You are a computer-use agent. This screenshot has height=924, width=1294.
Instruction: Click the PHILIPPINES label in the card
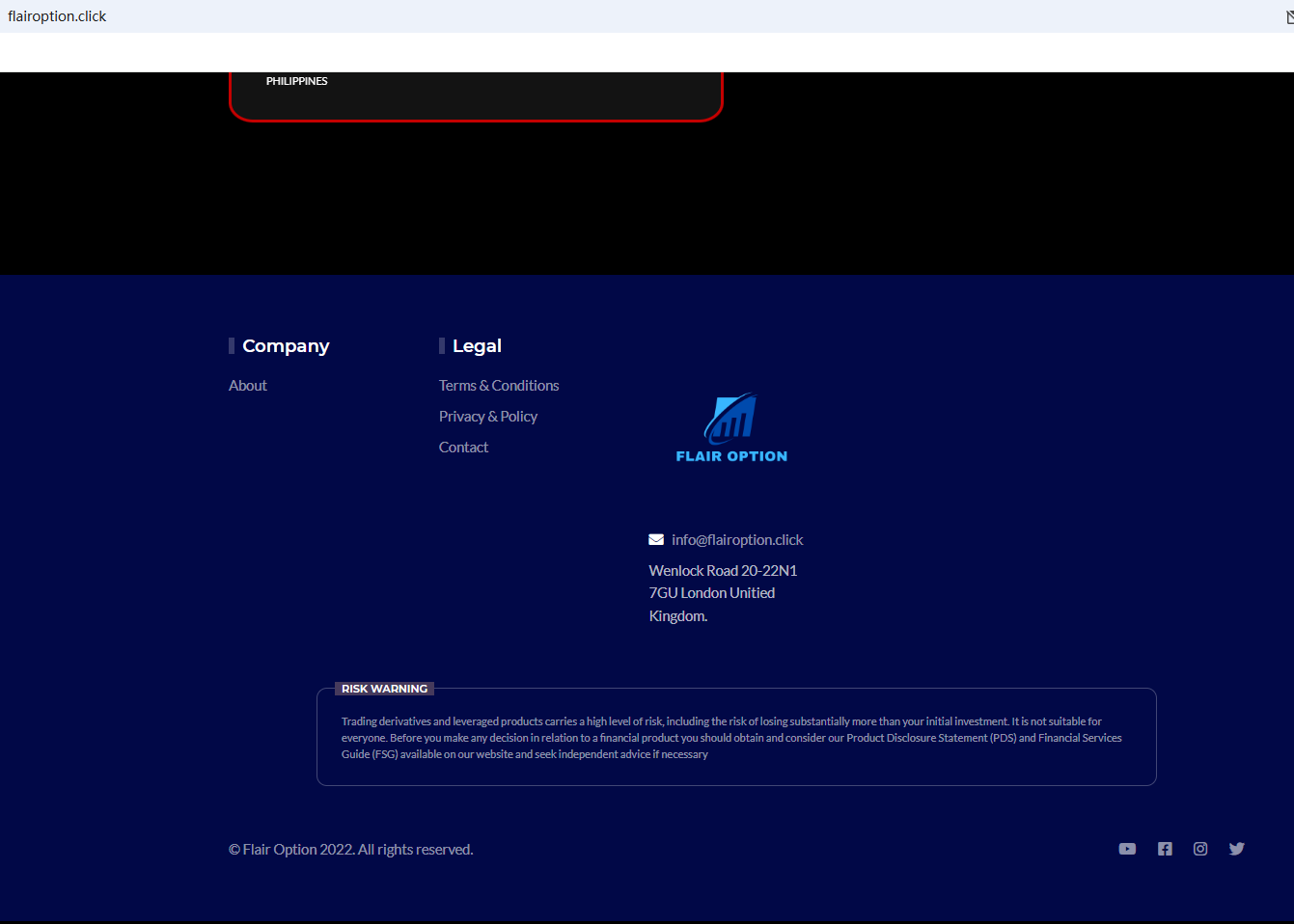(x=297, y=81)
